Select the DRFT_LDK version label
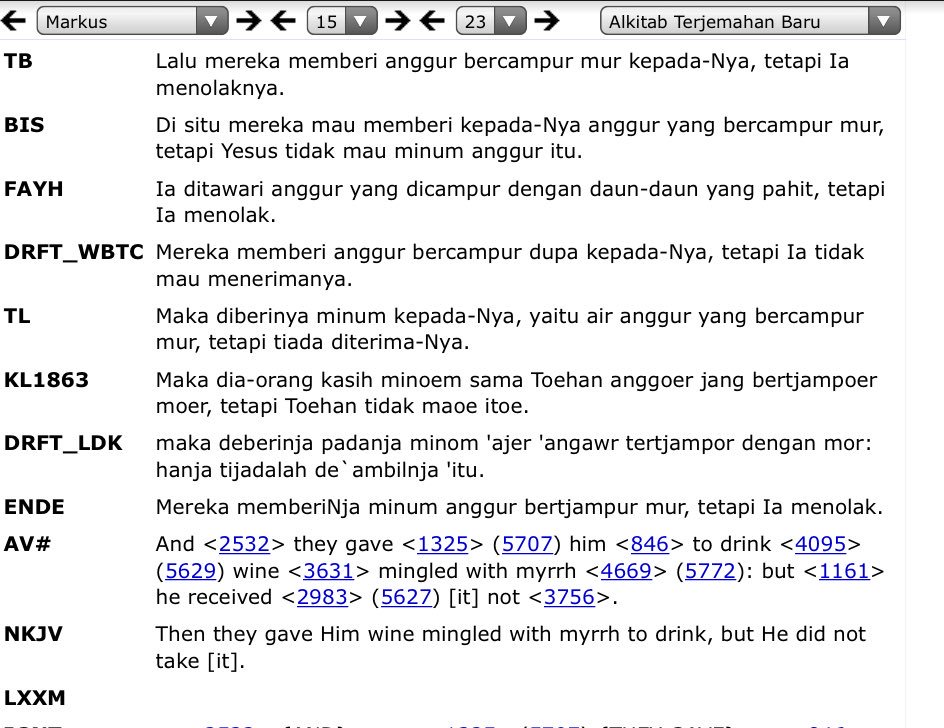The width and height of the screenshot is (944, 728). [63, 443]
